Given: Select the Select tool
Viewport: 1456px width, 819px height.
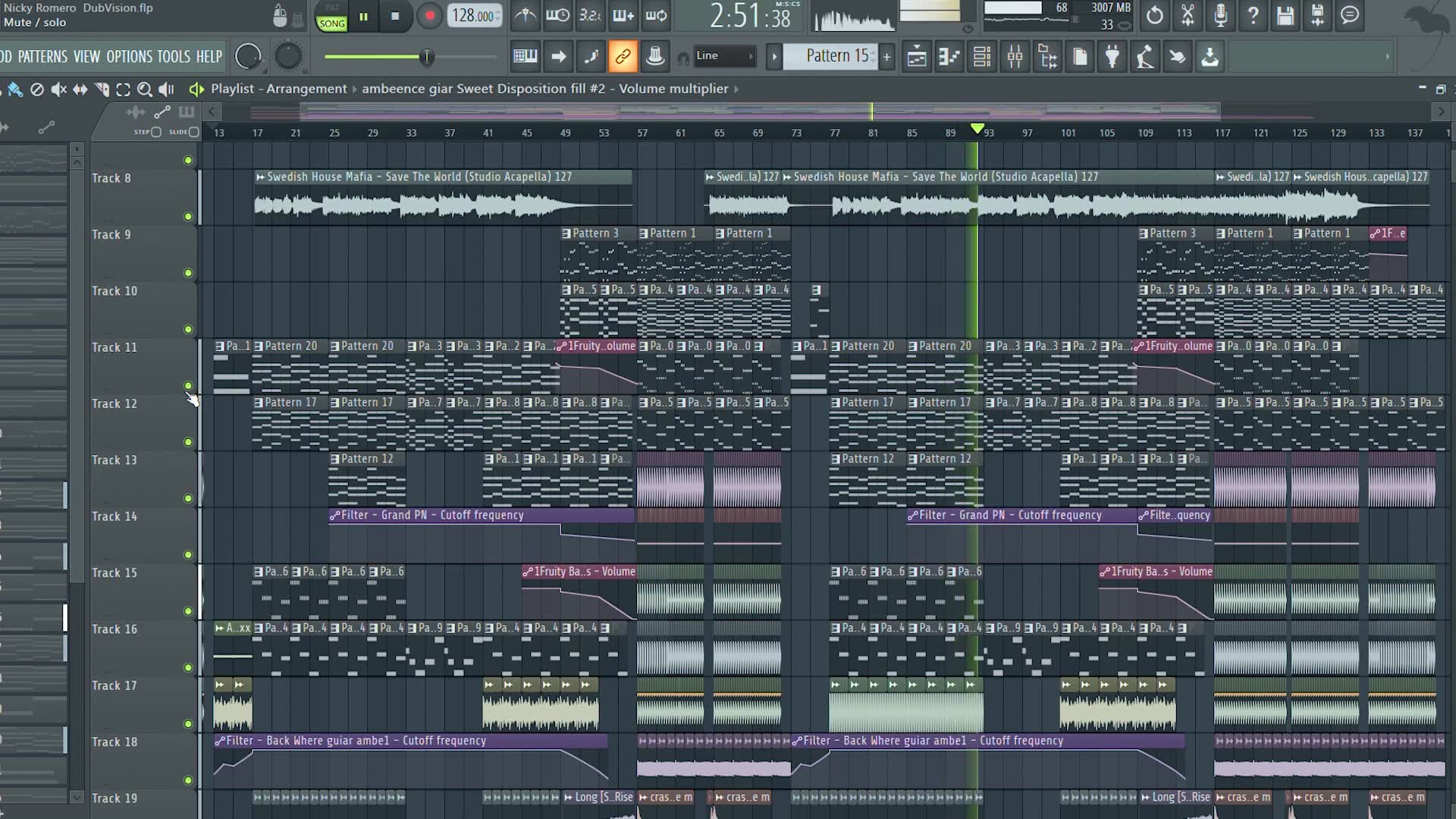Looking at the screenshot, I should point(123,89).
